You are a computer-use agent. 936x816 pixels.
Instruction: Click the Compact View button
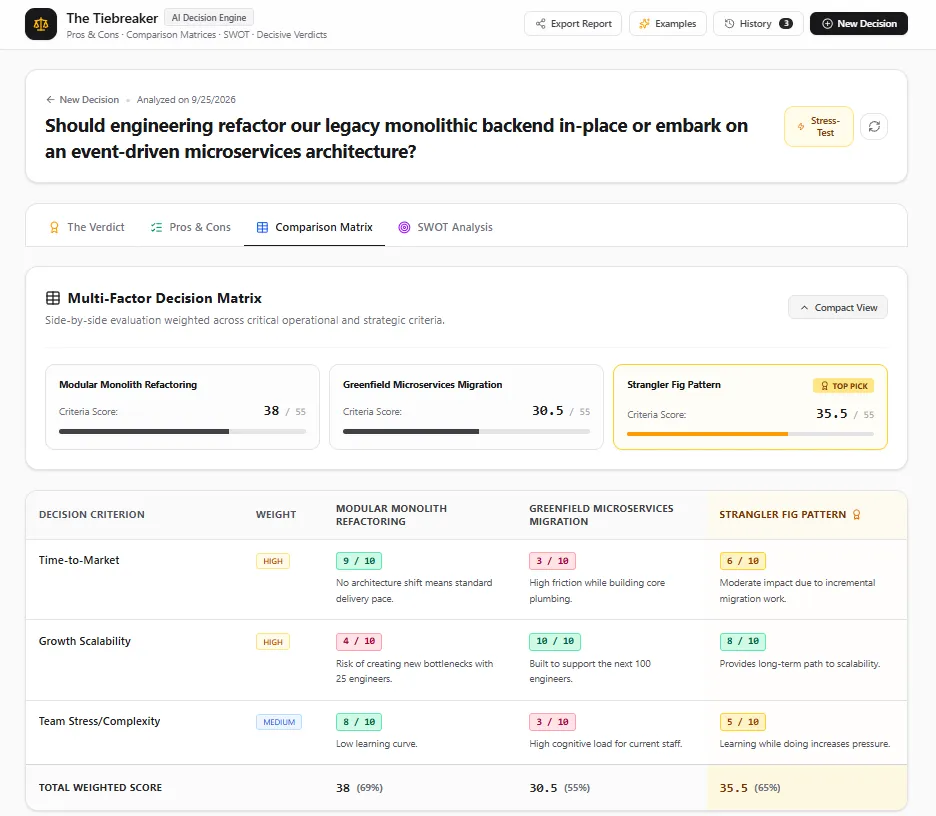[x=838, y=307]
